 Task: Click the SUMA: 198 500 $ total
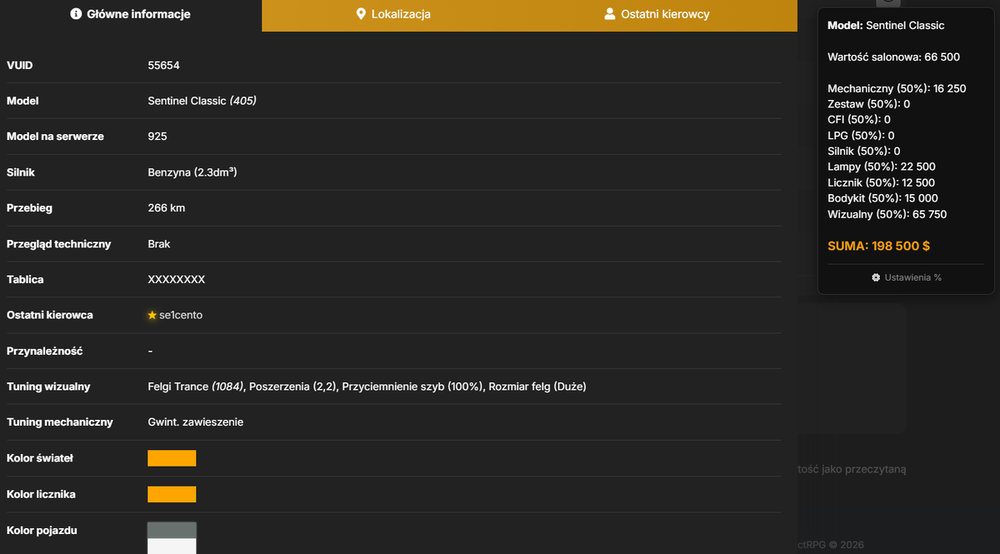[878, 246]
